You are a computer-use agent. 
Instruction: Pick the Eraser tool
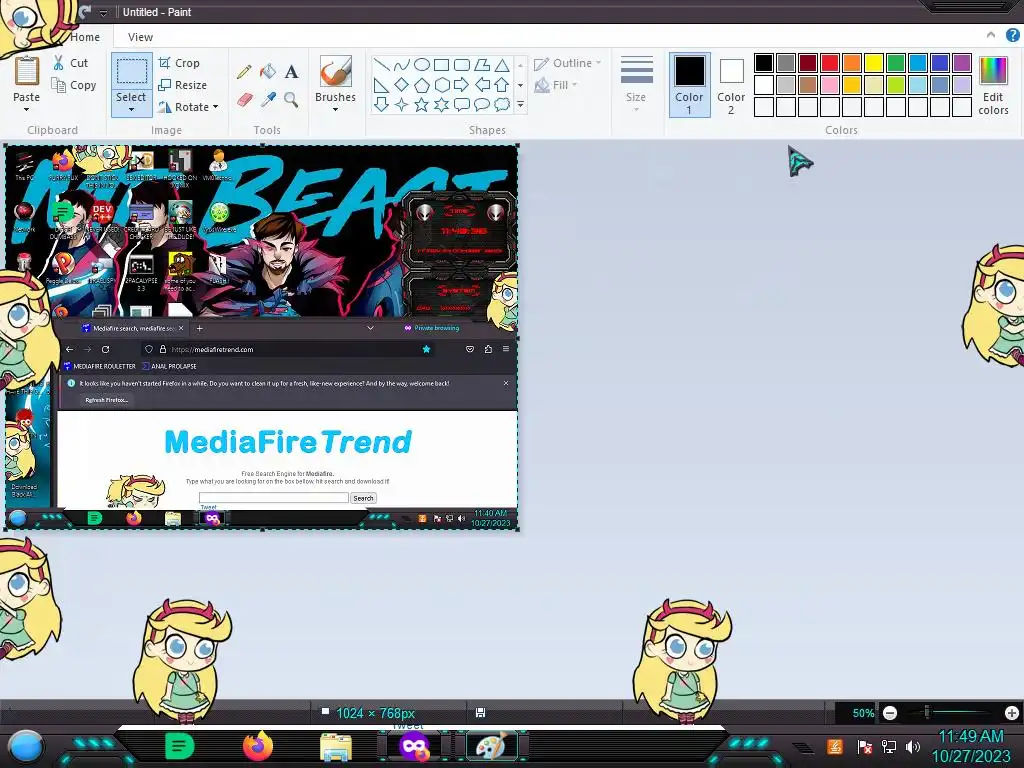point(244,99)
